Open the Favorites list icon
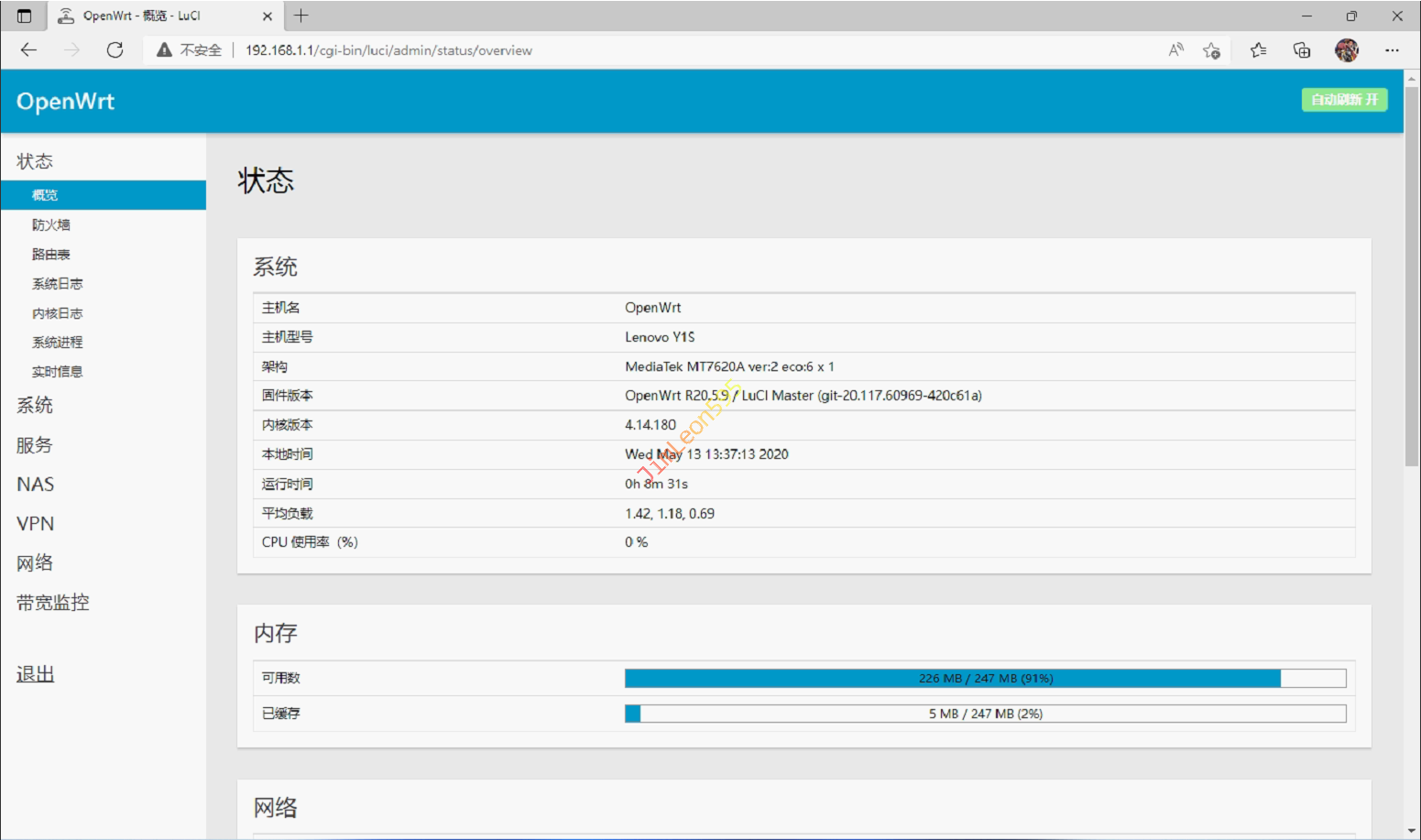1421x840 pixels. pyautogui.click(x=1258, y=50)
